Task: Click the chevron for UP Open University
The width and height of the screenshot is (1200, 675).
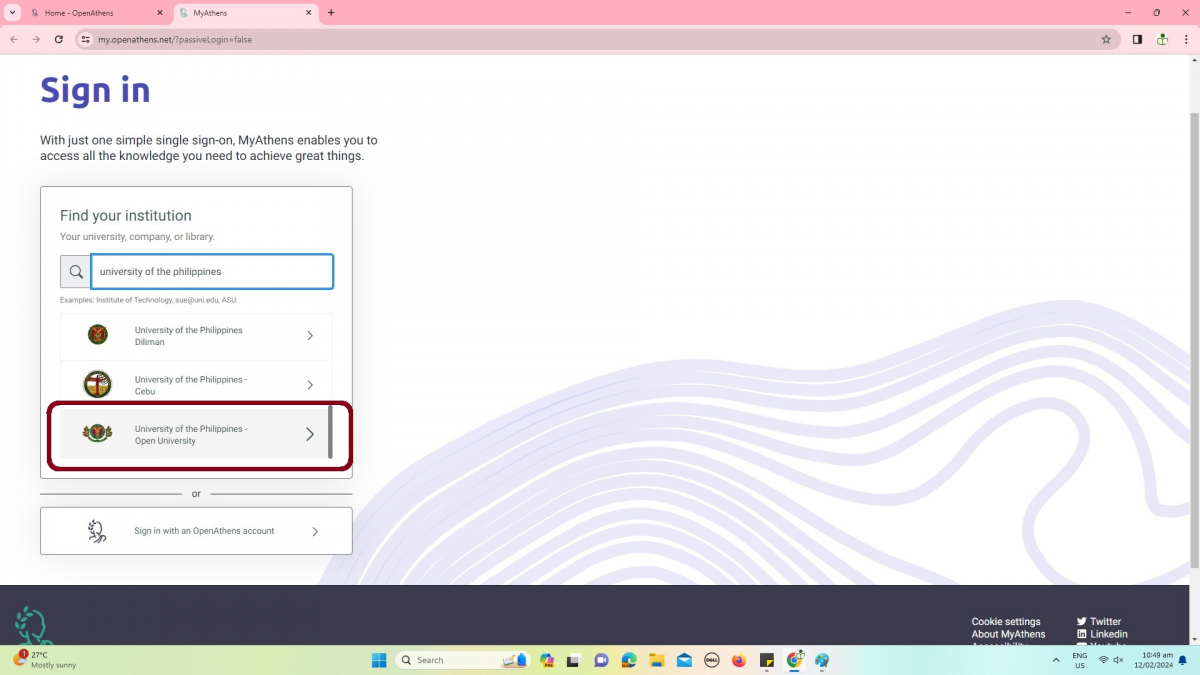Action: click(x=310, y=434)
